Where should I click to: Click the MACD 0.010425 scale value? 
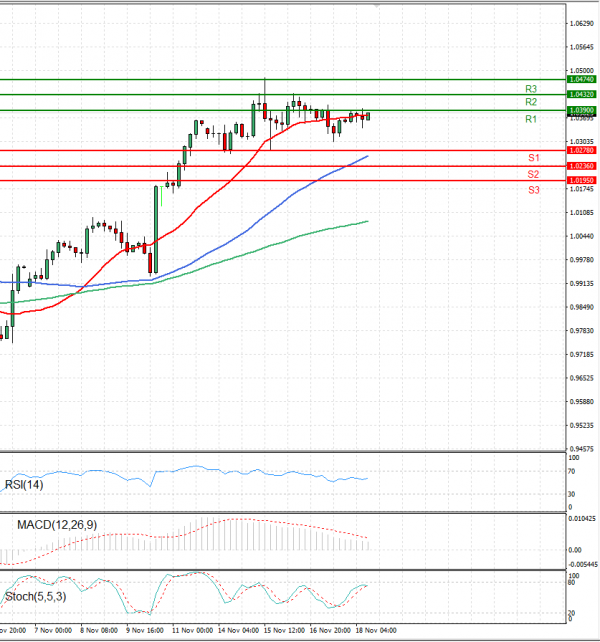[582, 519]
